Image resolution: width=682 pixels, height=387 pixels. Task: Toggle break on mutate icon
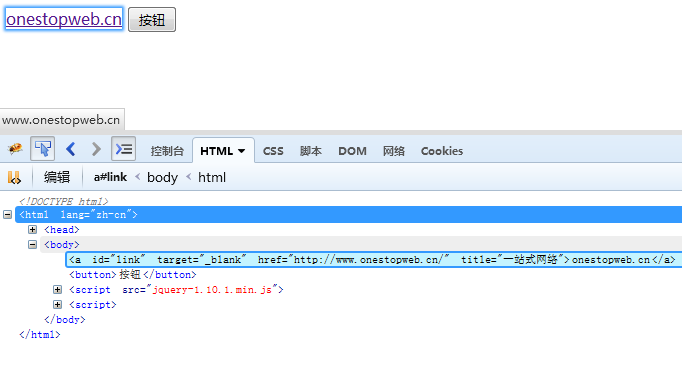14,177
